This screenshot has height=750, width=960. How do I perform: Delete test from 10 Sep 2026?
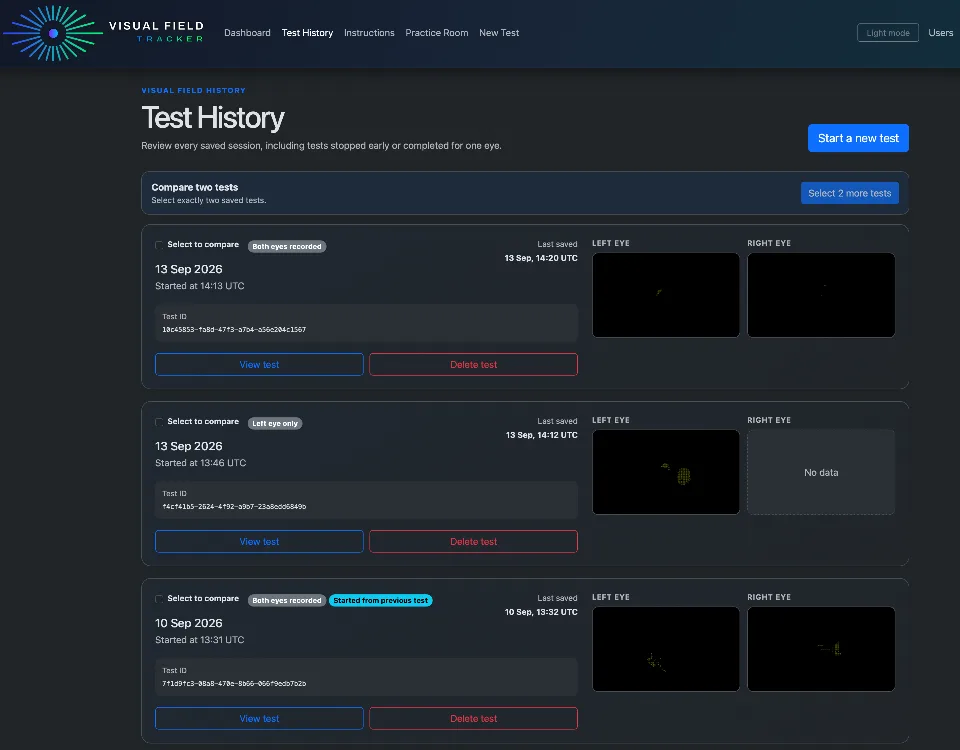point(473,718)
